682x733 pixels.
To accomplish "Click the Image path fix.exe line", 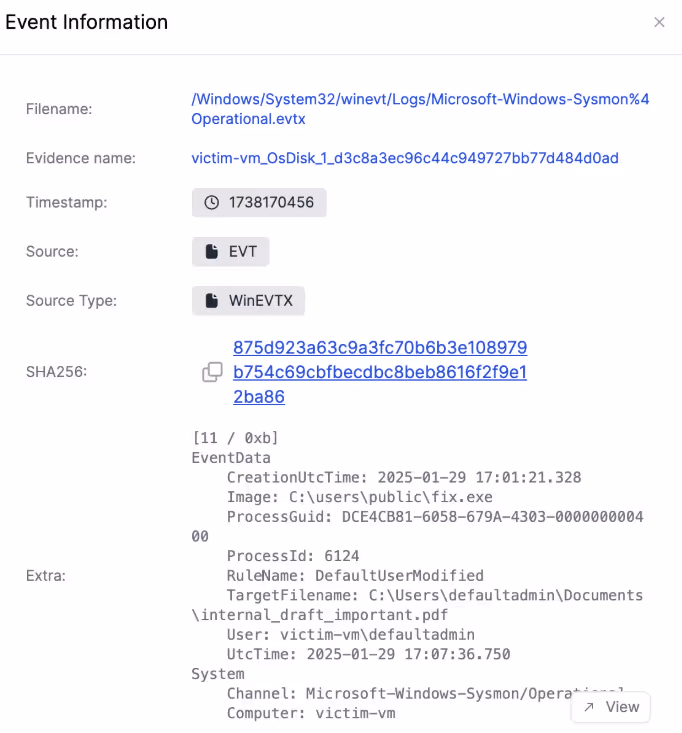I will click(x=359, y=497).
